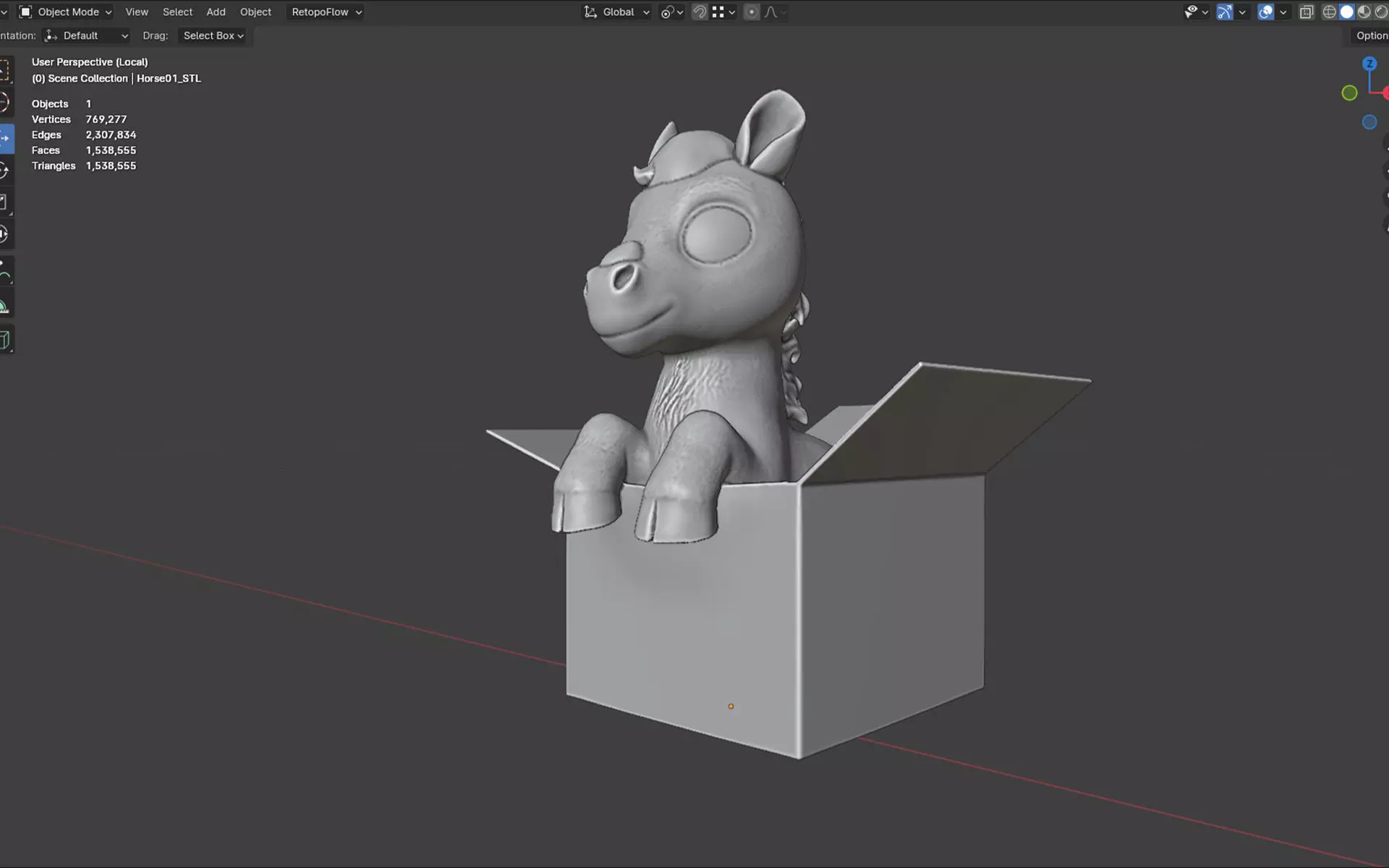Toggle viewport gizmos visibility
The width and height of the screenshot is (1389, 868).
[1224, 12]
